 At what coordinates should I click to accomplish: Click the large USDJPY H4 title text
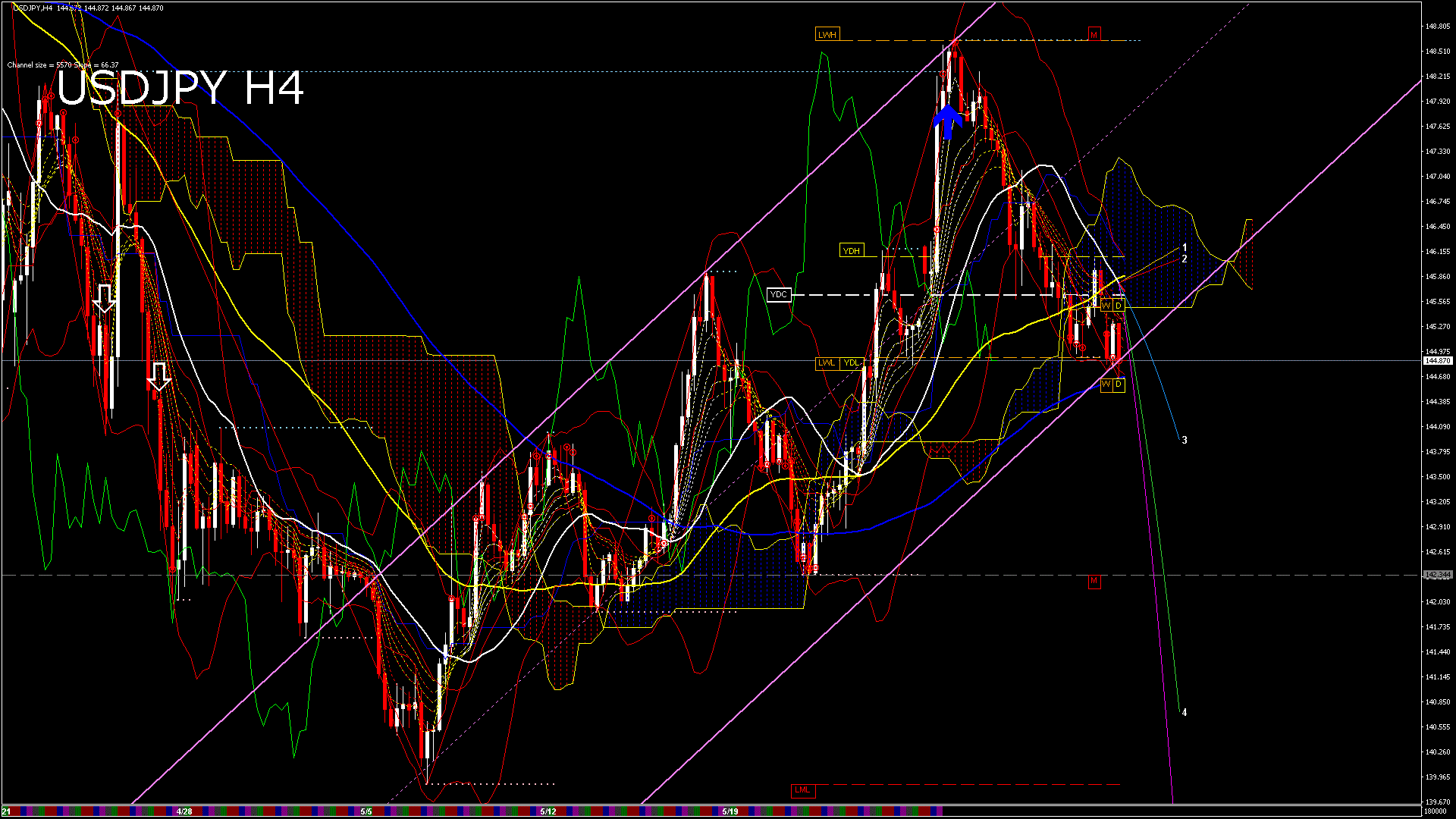(180, 89)
